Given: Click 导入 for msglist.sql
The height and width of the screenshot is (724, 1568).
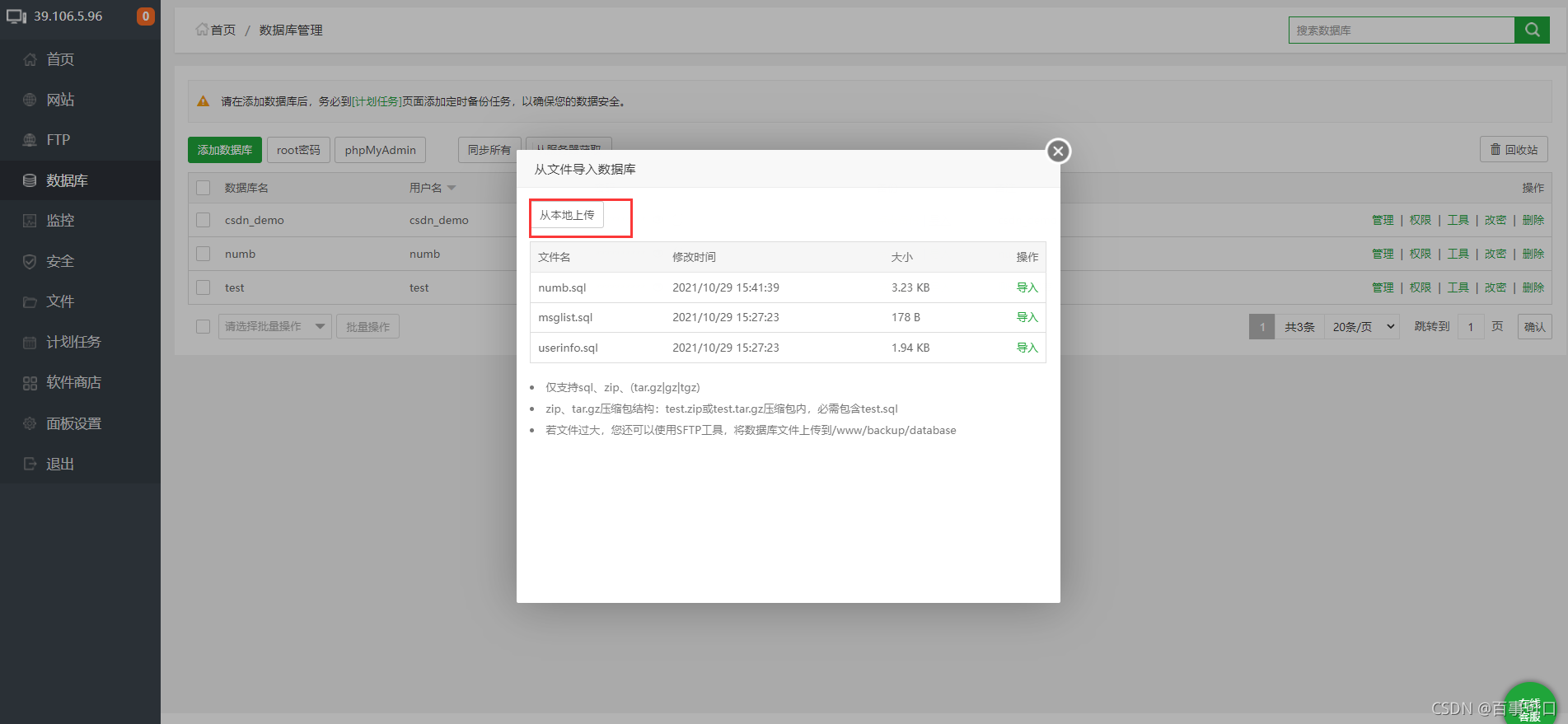Looking at the screenshot, I should [1027, 317].
